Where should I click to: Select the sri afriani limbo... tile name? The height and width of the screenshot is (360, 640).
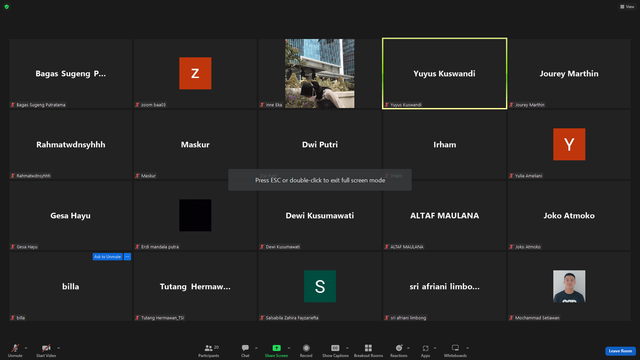(x=444, y=287)
